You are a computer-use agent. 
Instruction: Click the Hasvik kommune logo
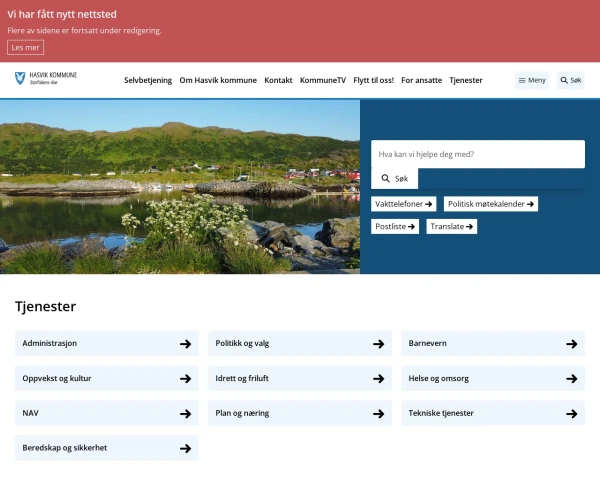click(x=46, y=80)
